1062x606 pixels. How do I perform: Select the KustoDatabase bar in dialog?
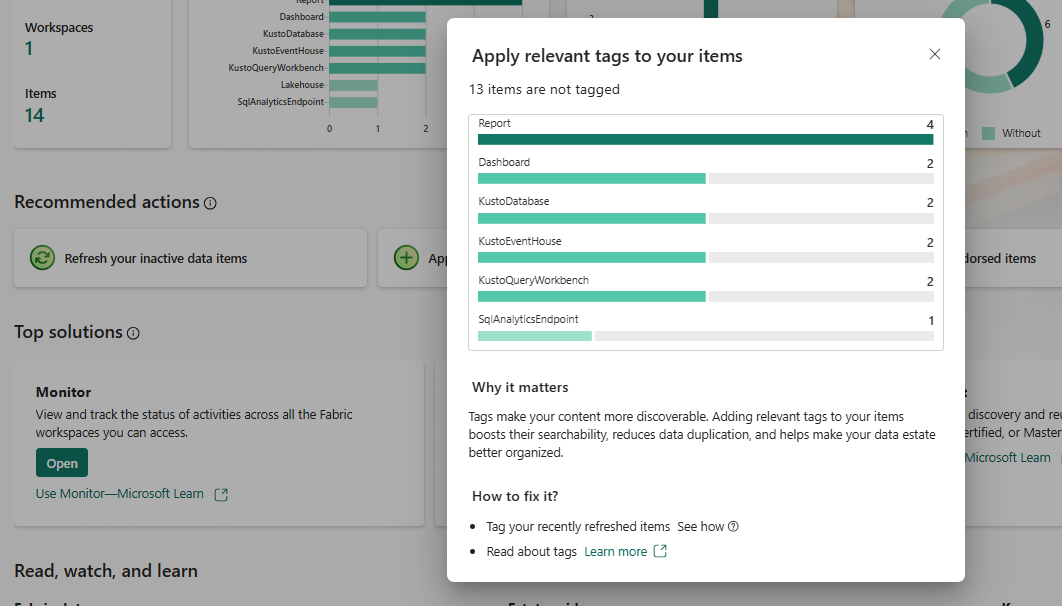coord(592,217)
